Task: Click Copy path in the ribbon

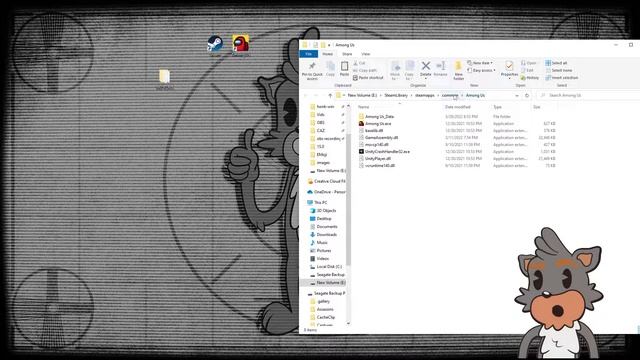Action: click(x=364, y=70)
